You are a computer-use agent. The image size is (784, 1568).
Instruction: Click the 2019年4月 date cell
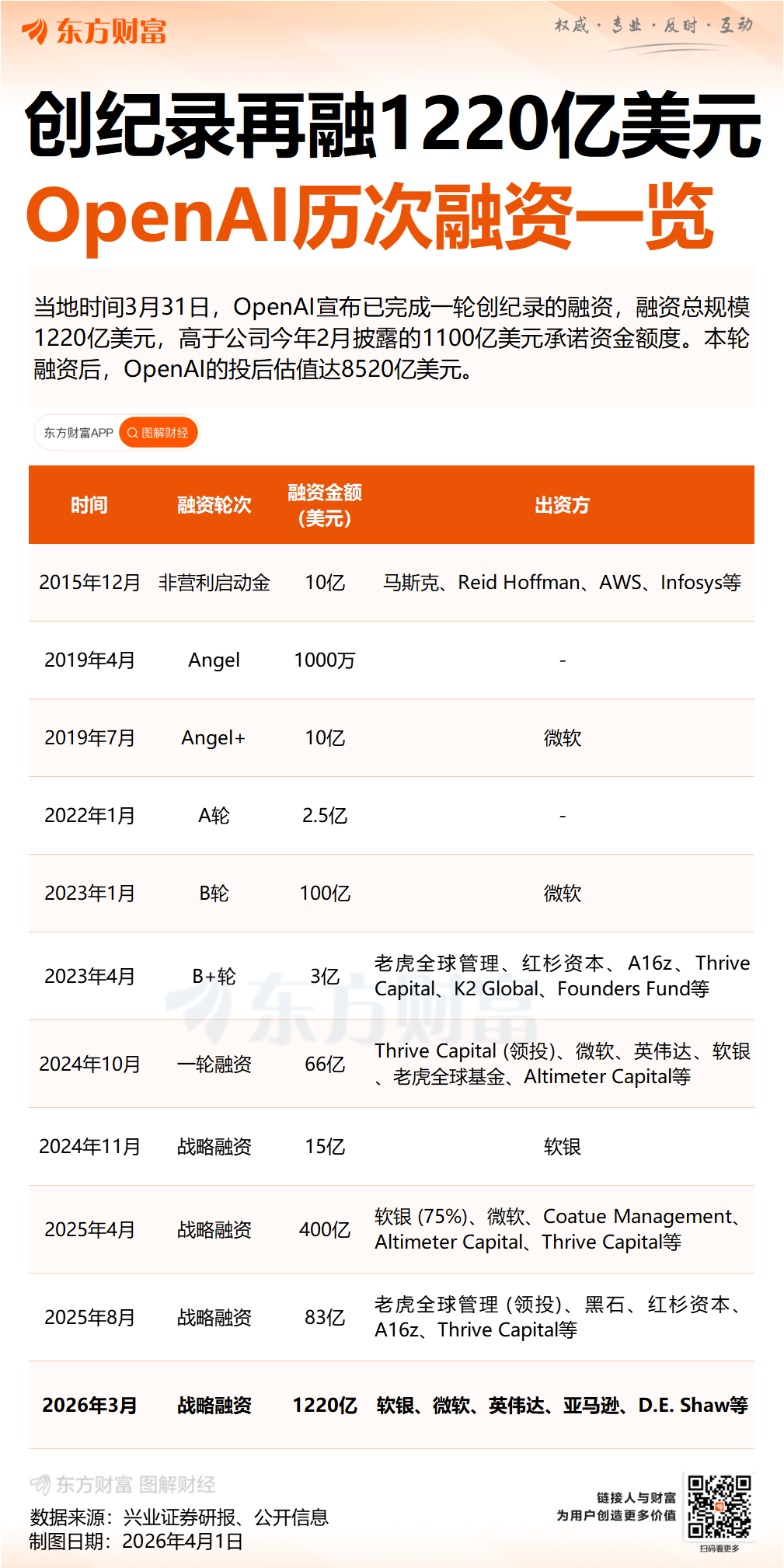90,660
